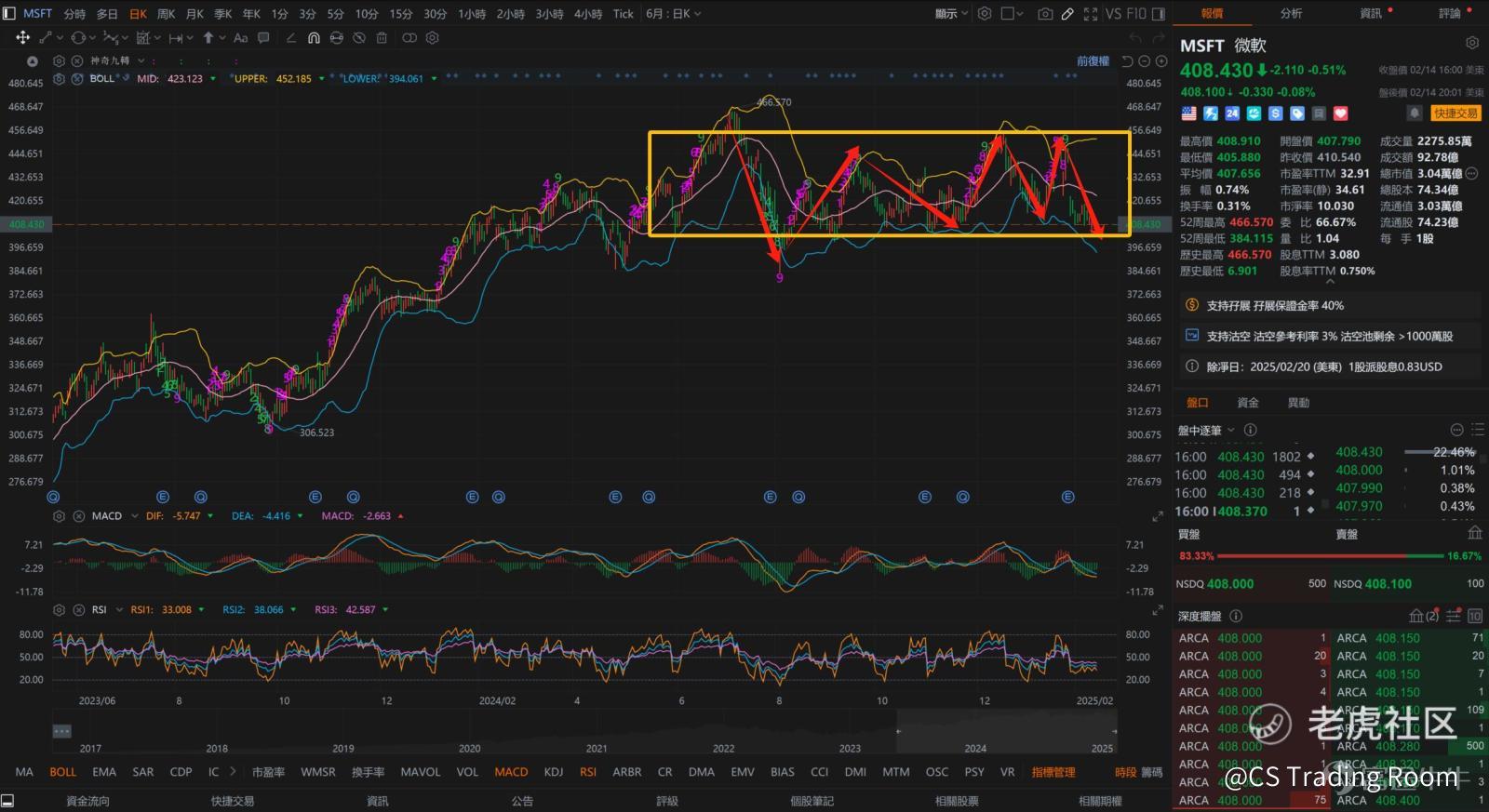
Task: Toggle the BOLL indicator in bottom bar
Action: pyautogui.click(x=62, y=772)
